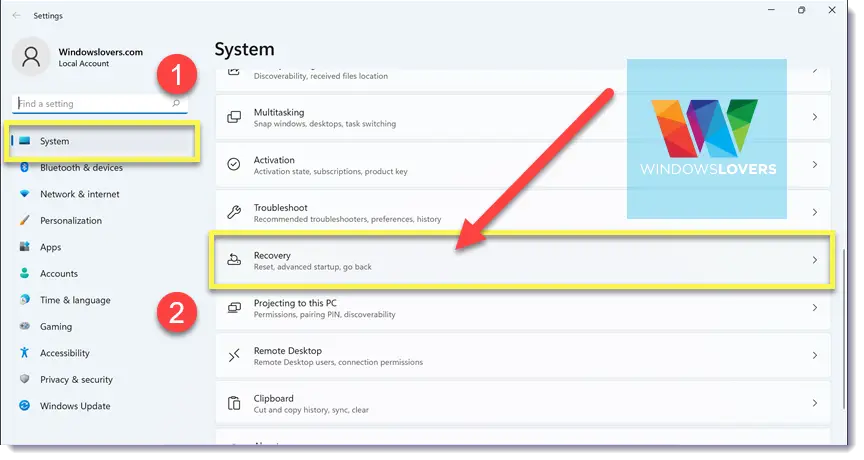This screenshot has height=460, width=864.
Task: Open the Recovery title text
Action: pyautogui.click(x=272, y=255)
